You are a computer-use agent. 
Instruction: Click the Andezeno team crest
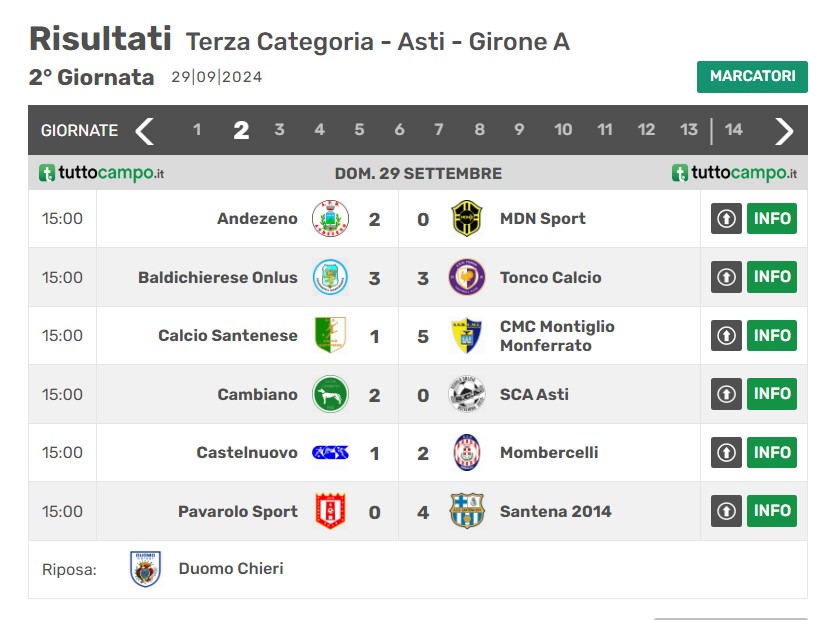tap(330, 219)
